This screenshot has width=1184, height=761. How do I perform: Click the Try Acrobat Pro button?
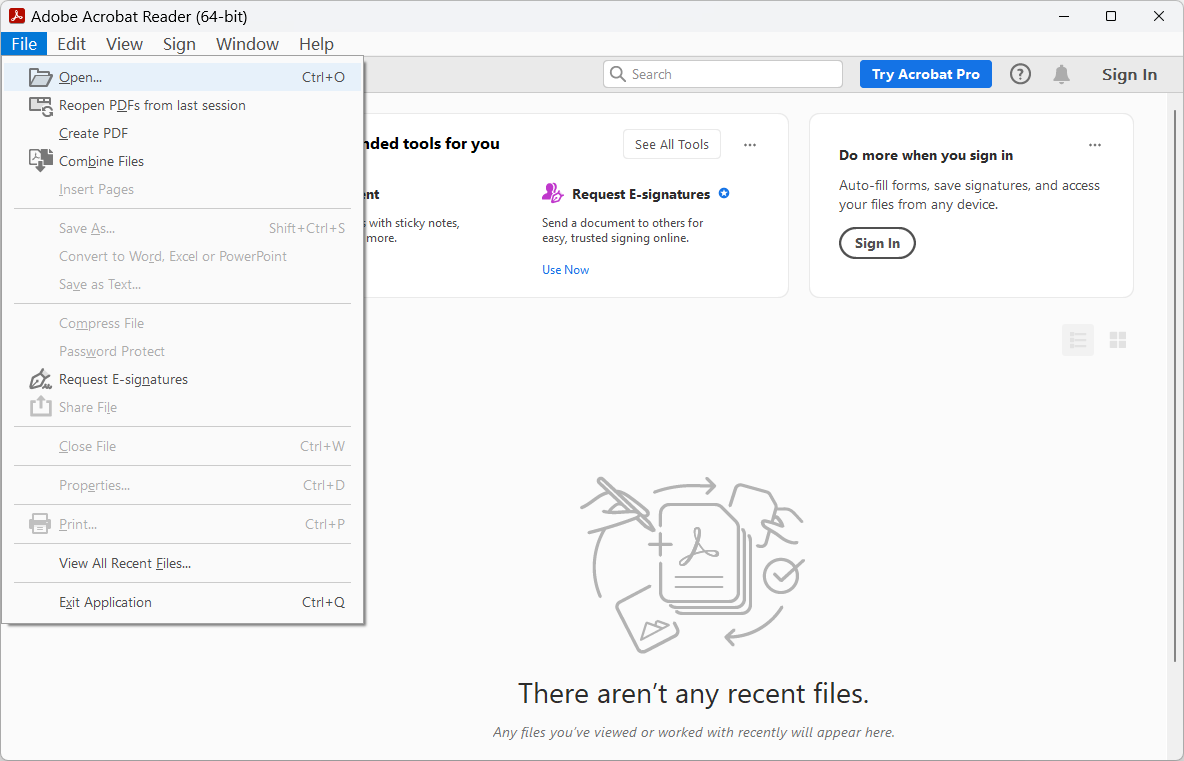[925, 73]
